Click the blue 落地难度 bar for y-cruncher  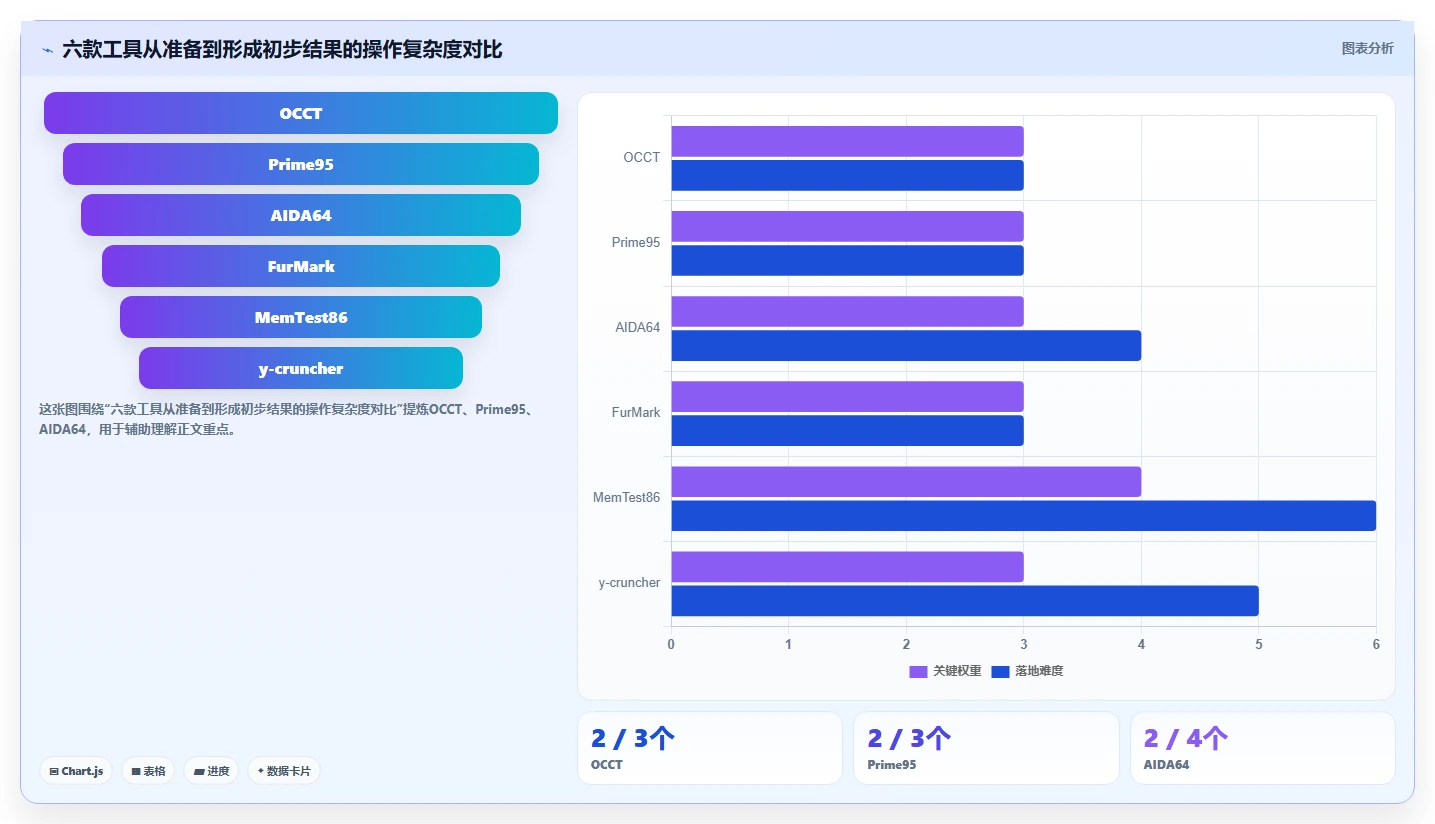point(965,600)
